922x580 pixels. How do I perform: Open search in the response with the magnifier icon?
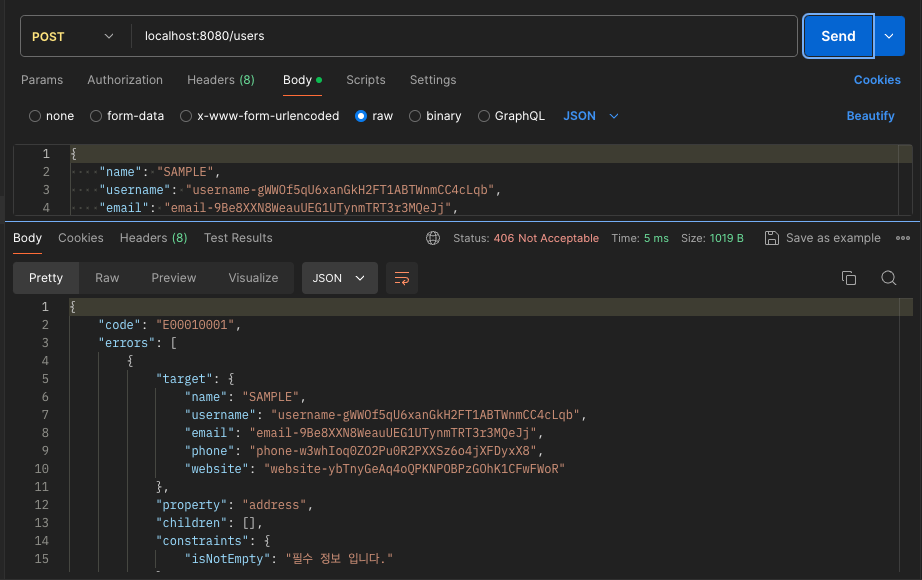pos(888,278)
